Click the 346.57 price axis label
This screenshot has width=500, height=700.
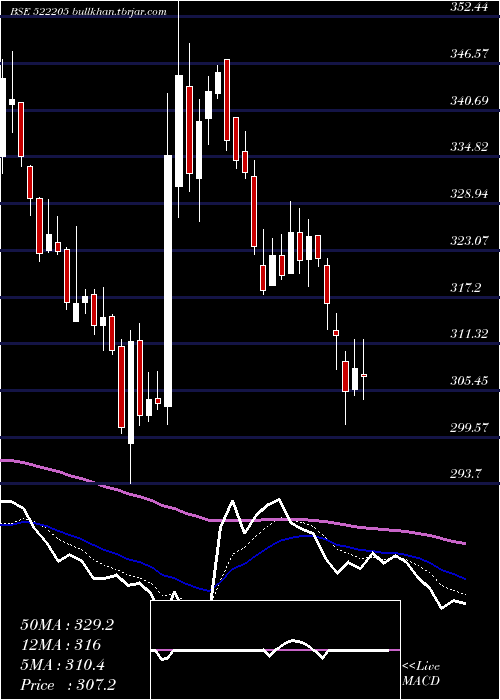click(469, 54)
